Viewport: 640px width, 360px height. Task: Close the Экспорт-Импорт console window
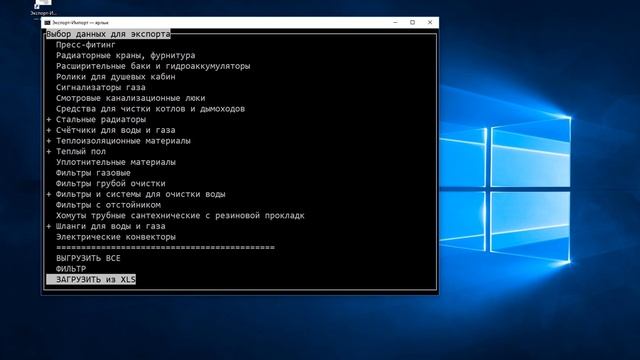tap(430, 22)
